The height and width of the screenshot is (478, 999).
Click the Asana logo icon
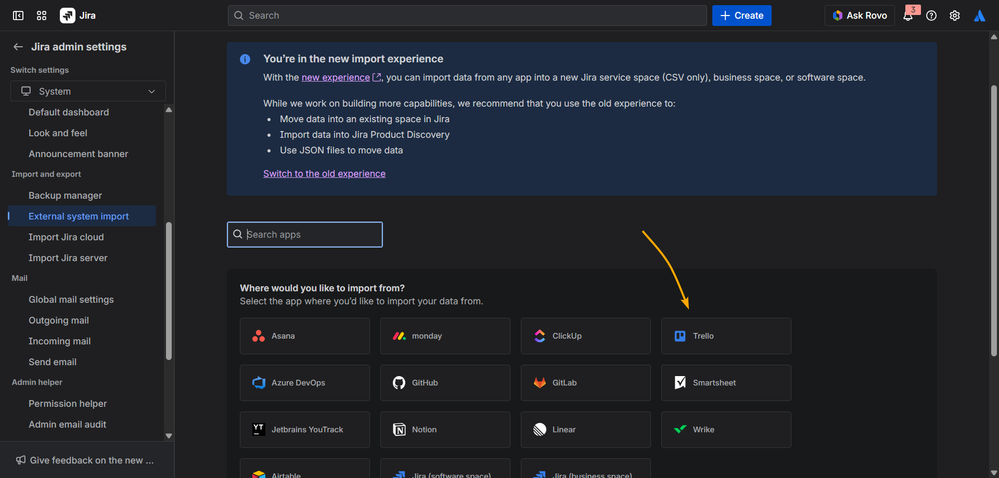coord(258,336)
